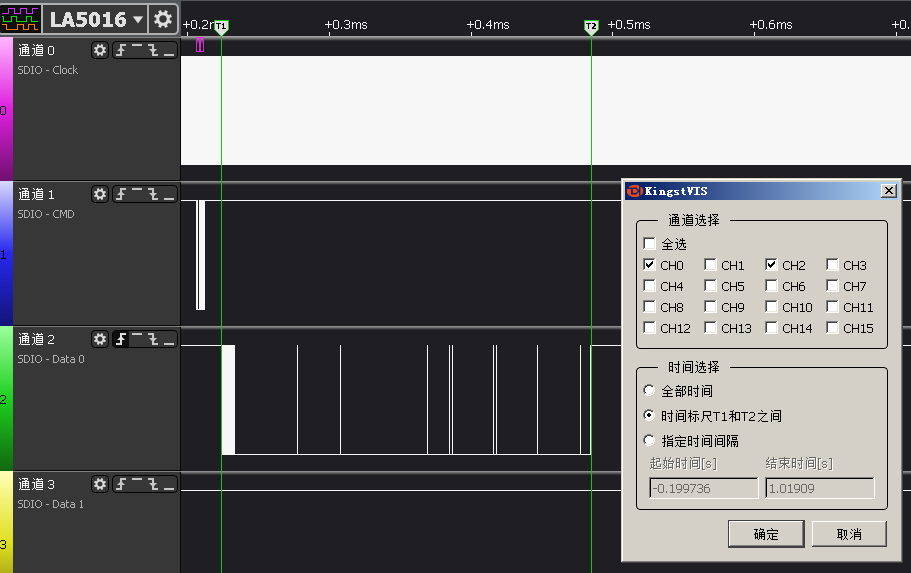Check the CH15 checkbox

pos(832,328)
